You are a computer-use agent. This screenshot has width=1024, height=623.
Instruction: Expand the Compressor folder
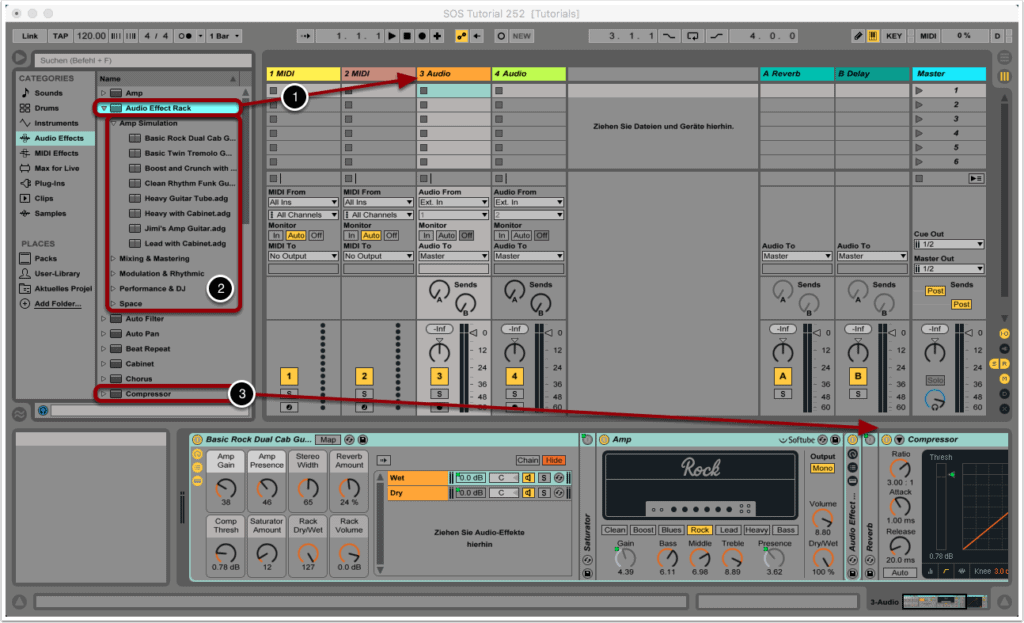pyautogui.click(x=104, y=394)
